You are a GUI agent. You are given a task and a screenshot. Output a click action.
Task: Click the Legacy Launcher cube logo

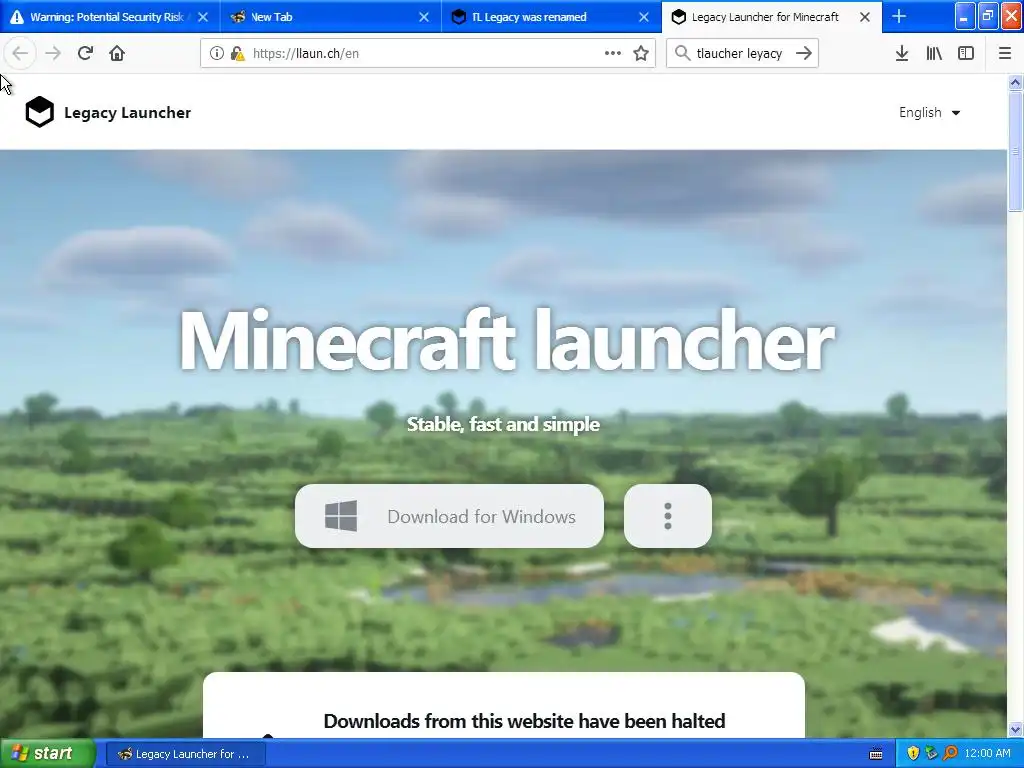coord(39,112)
